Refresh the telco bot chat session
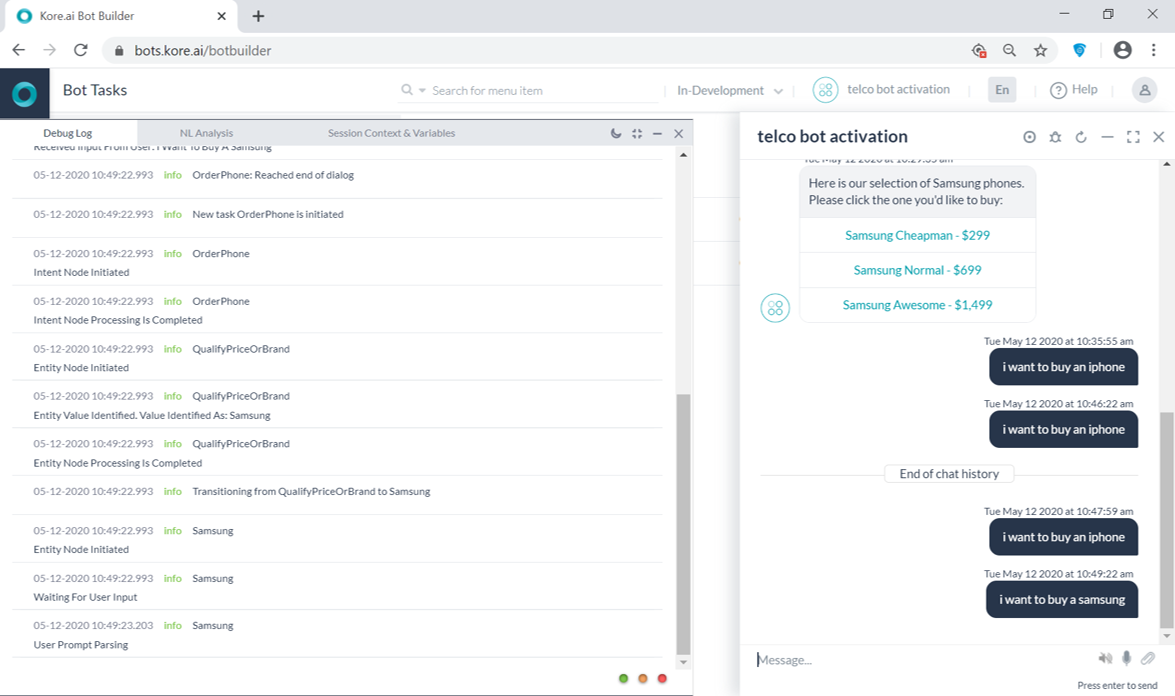Screen dimensions: 1175x696 (1081, 137)
